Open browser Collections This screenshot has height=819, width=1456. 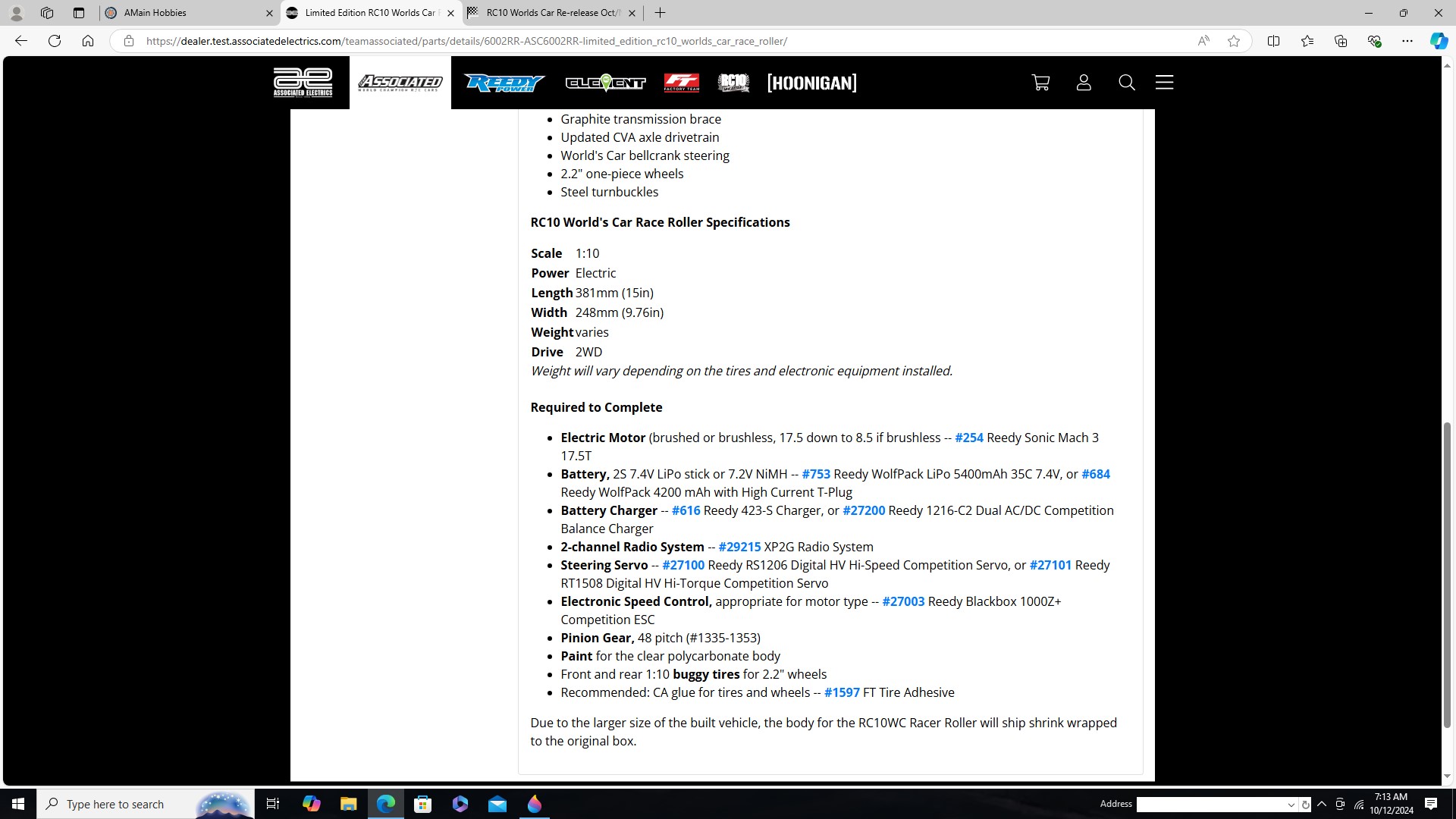tap(1341, 41)
